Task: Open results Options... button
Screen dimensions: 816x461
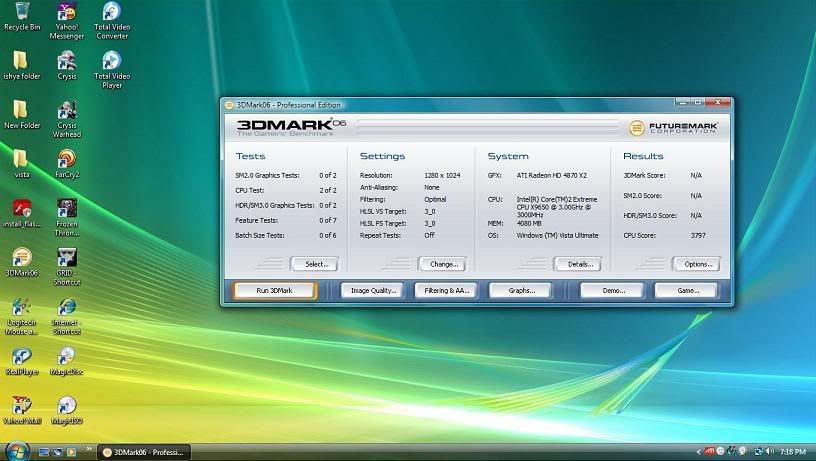Action: click(x=693, y=264)
